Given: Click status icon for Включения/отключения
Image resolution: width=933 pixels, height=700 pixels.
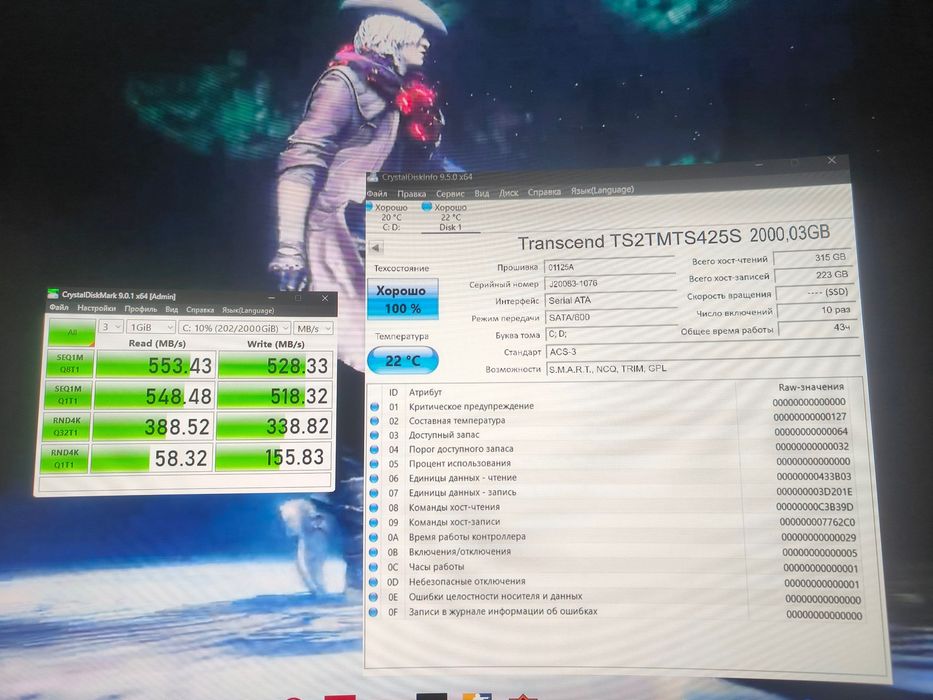Looking at the screenshot, I should coord(374,552).
